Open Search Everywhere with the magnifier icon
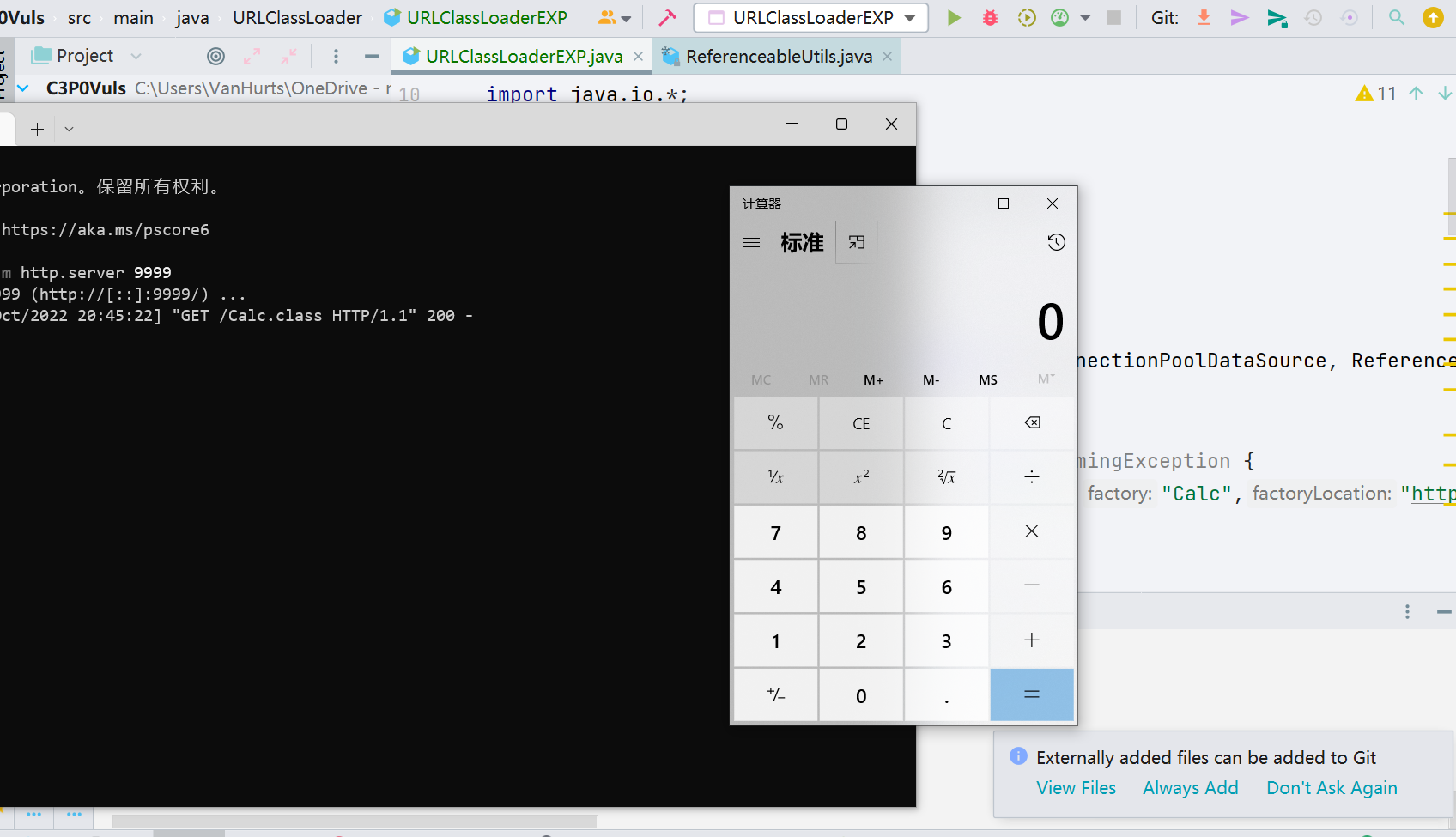 point(1396,17)
